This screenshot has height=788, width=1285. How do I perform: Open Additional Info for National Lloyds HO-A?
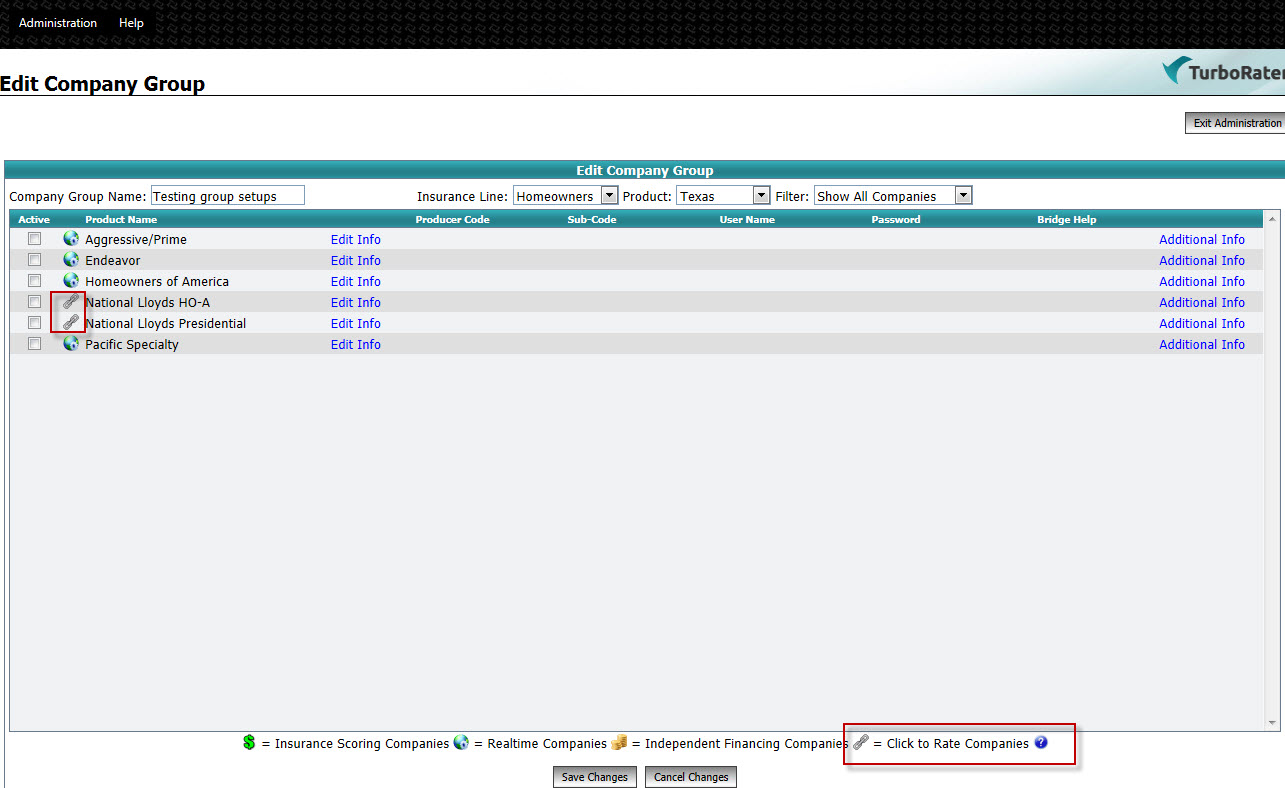click(x=1202, y=303)
